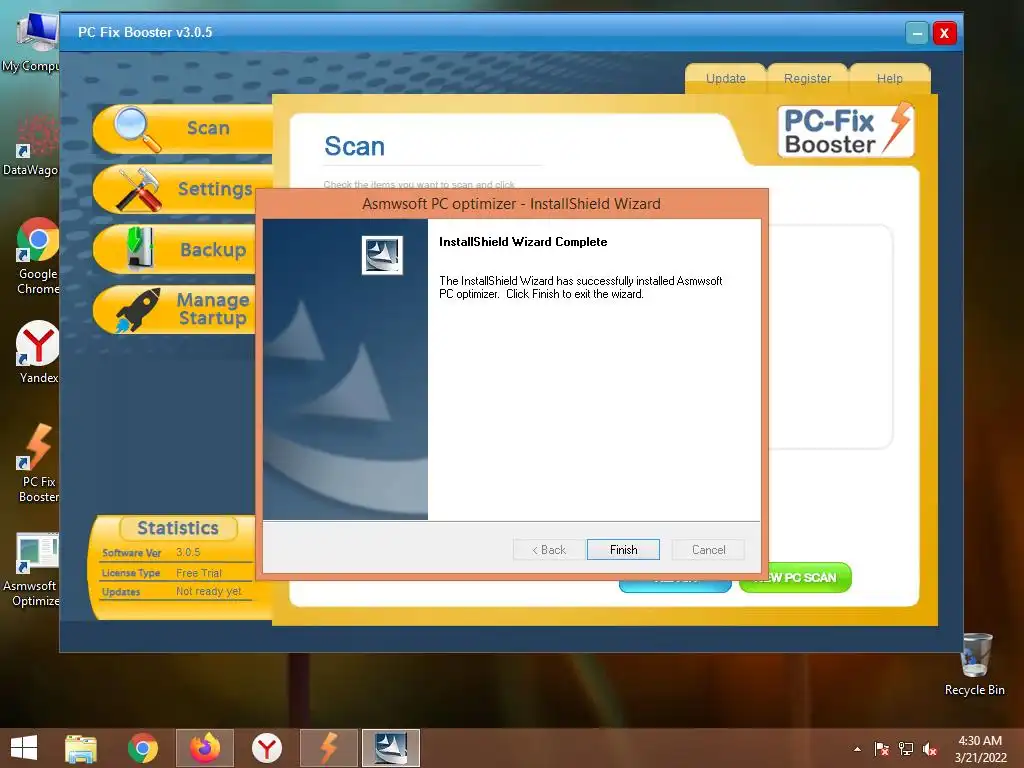Open the Windows Start menu

(24, 748)
